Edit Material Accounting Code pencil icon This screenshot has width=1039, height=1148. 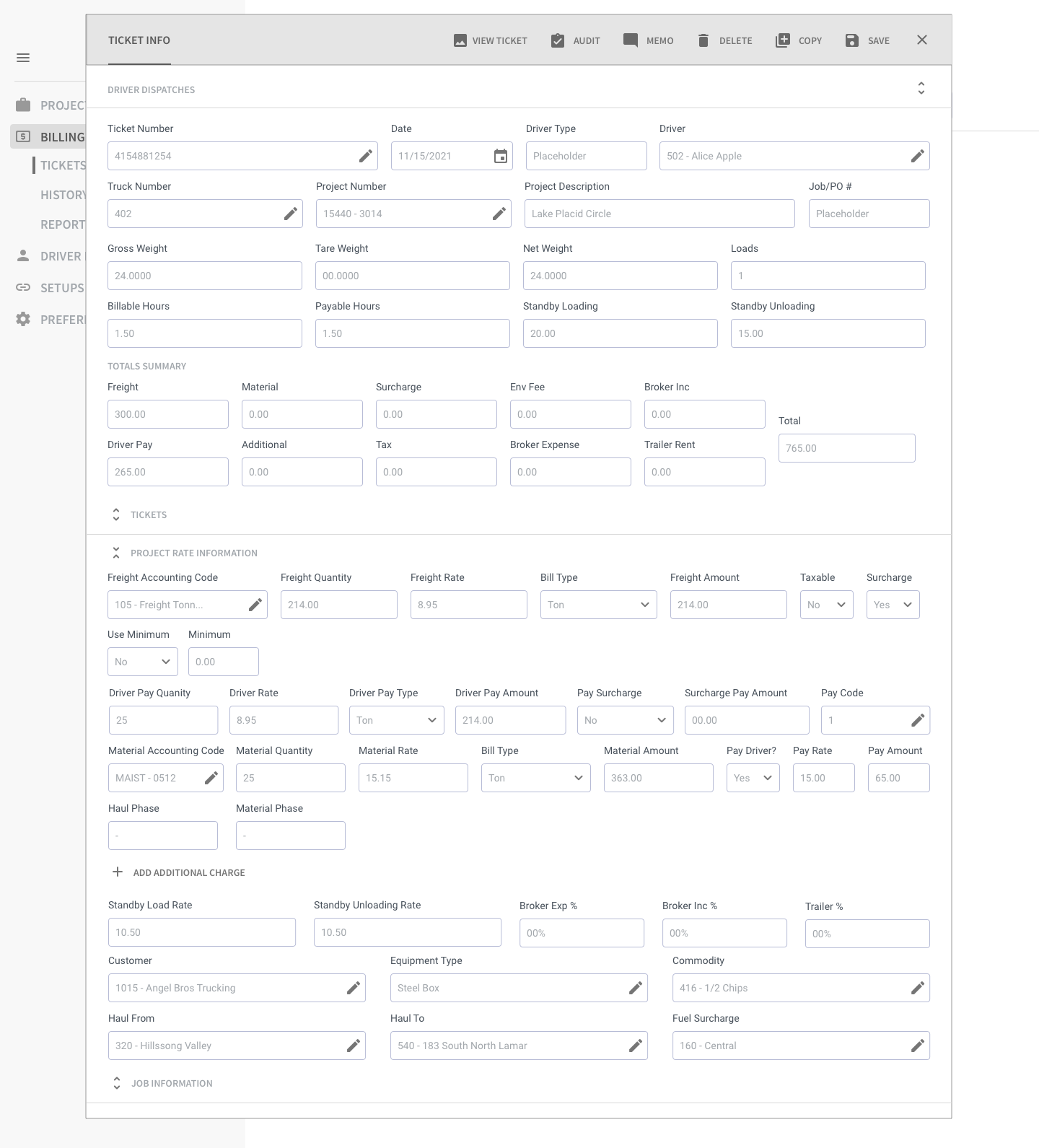click(x=211, y=778)
